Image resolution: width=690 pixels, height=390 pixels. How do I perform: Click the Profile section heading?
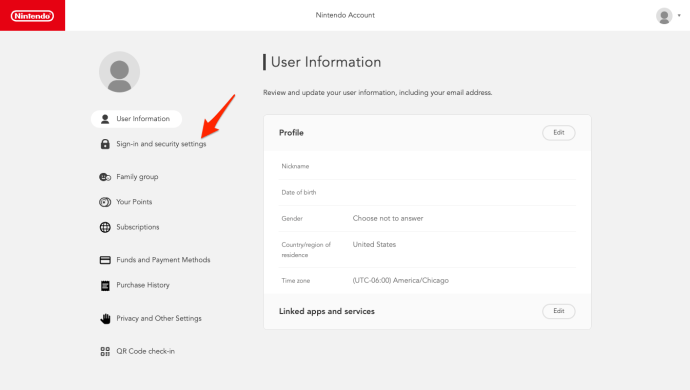[x=291, y=133]
